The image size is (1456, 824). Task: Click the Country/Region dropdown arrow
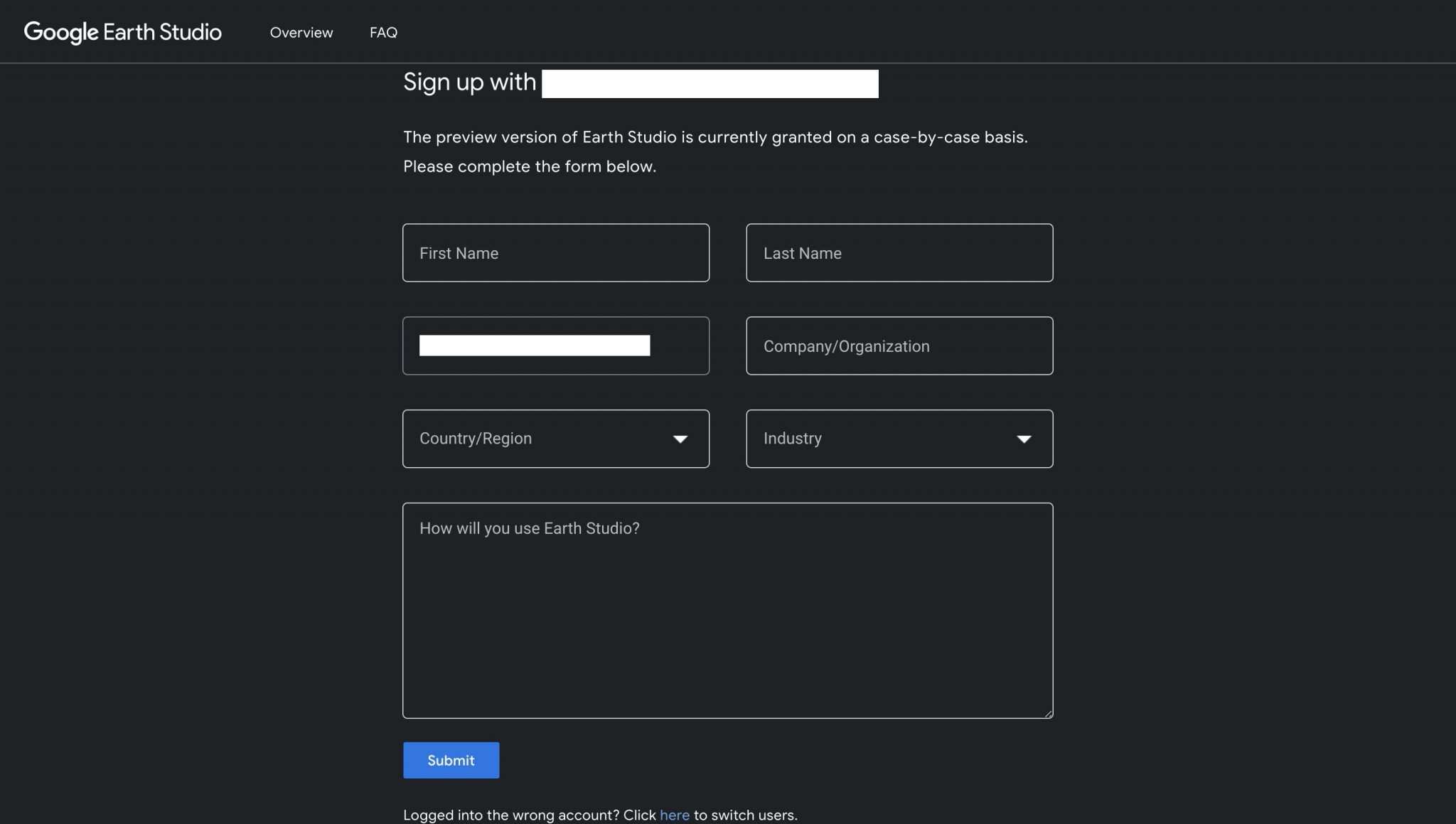(680, 439)
